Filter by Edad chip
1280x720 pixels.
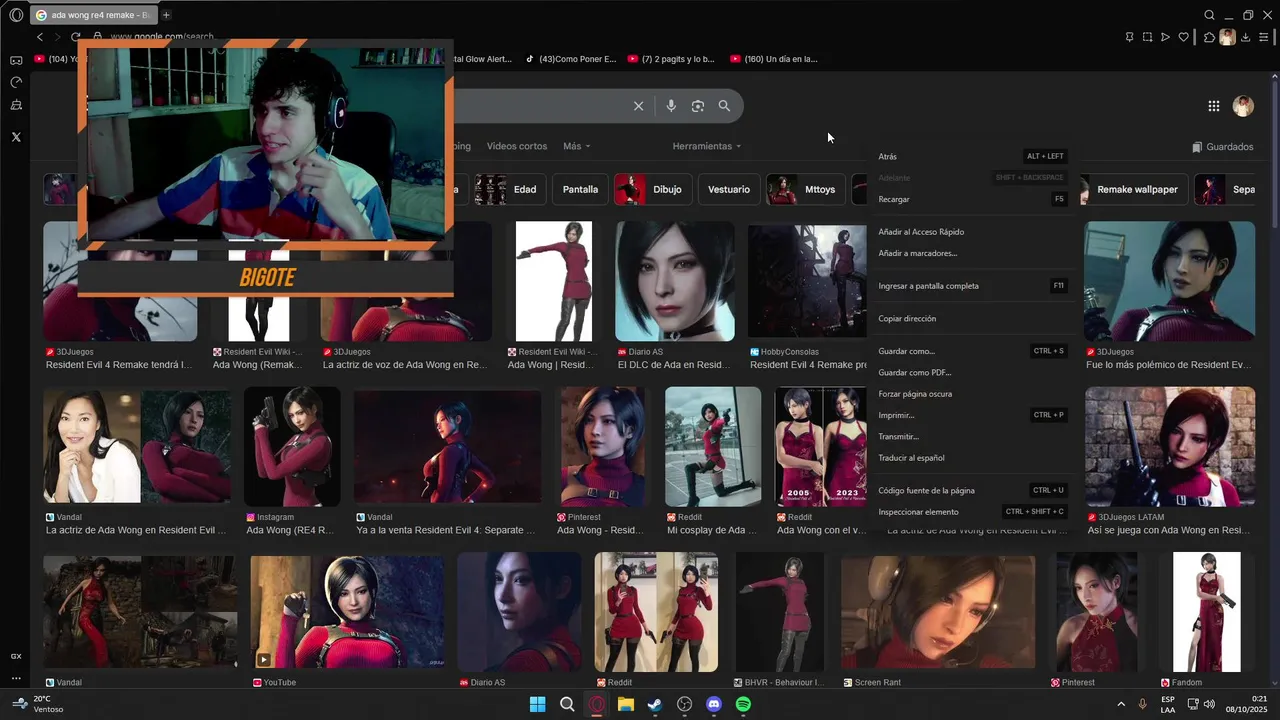click(x=506, y=189)
